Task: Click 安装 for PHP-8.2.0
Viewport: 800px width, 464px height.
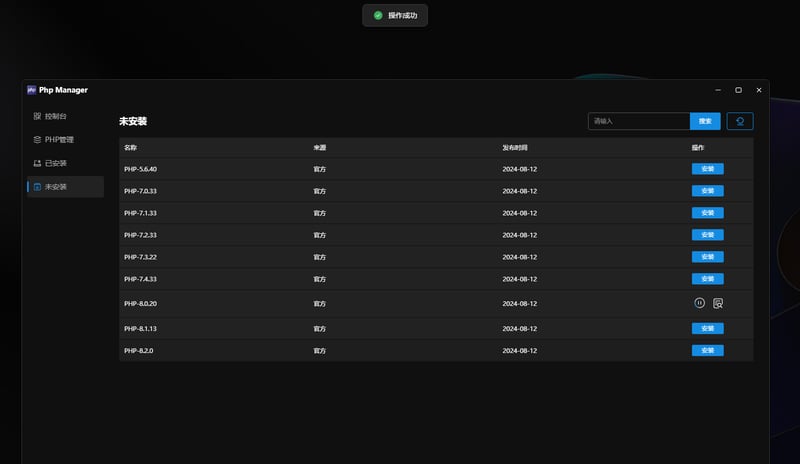Action: click(707, 351)
